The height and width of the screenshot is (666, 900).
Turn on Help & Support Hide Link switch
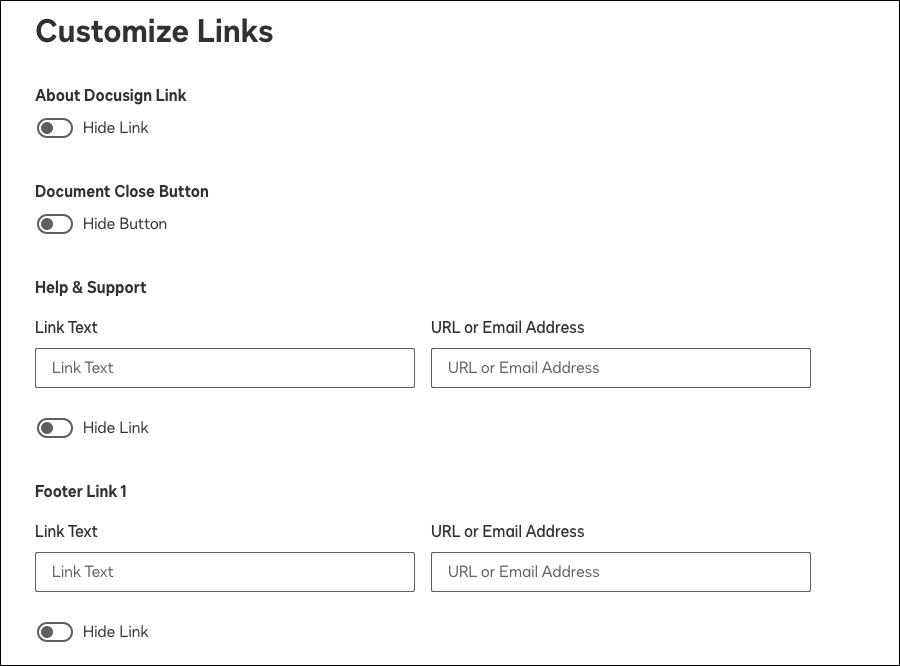(x=55, y=428)
